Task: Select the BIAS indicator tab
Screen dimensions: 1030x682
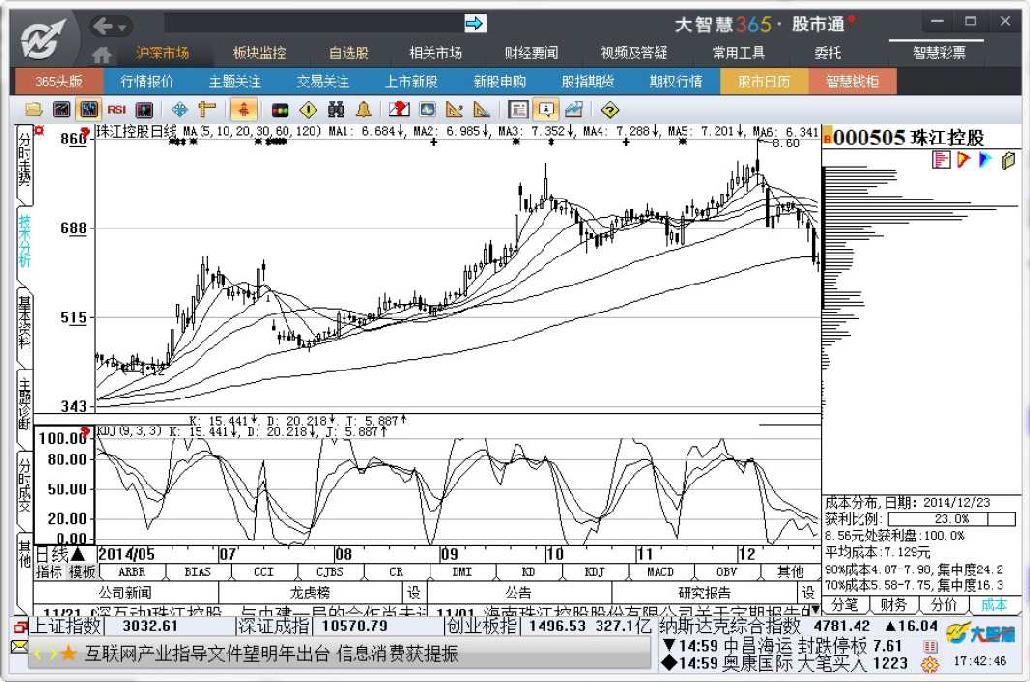Action: [198, 572]
